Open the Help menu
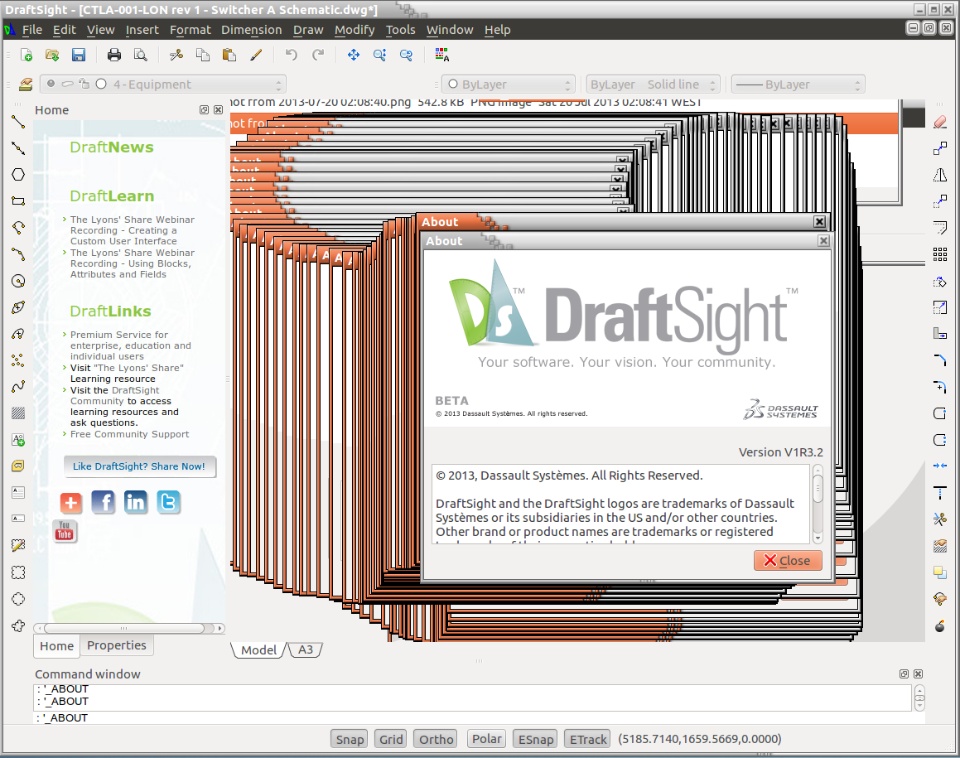 pyautogui.click(x=497, y=29)
